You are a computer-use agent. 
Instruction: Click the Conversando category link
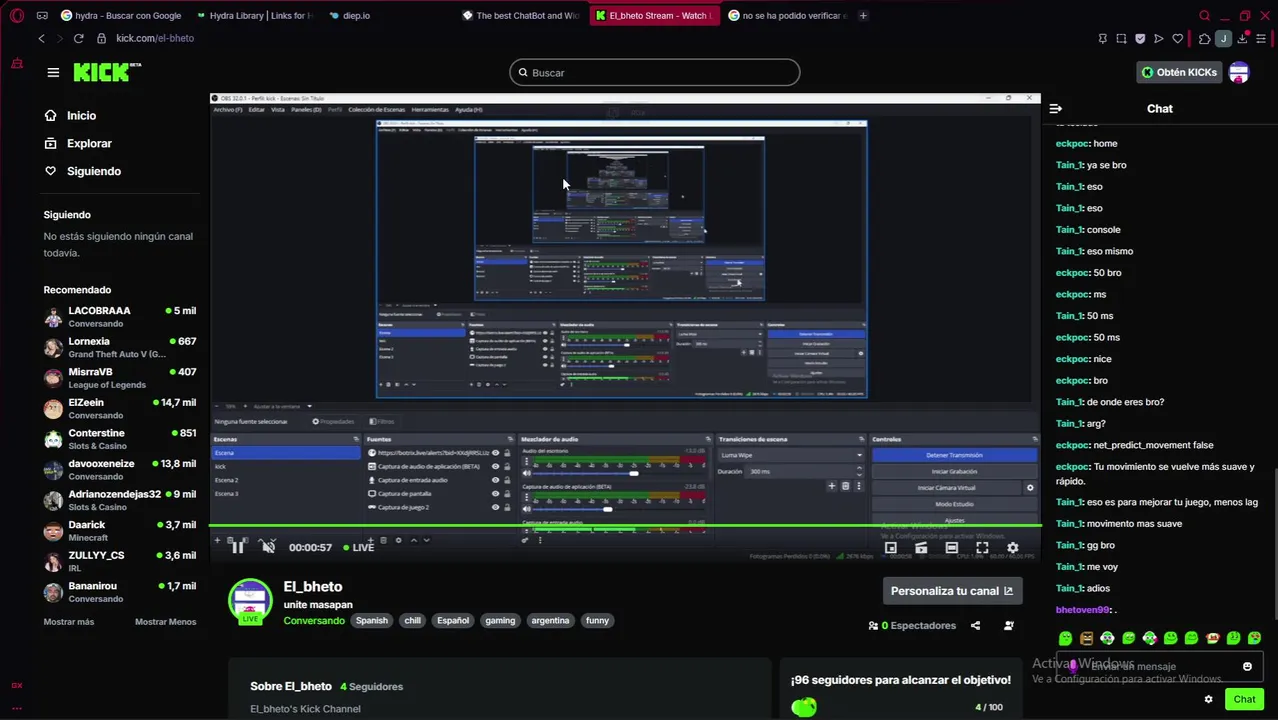pyautogui.click(x=314, y=621)
